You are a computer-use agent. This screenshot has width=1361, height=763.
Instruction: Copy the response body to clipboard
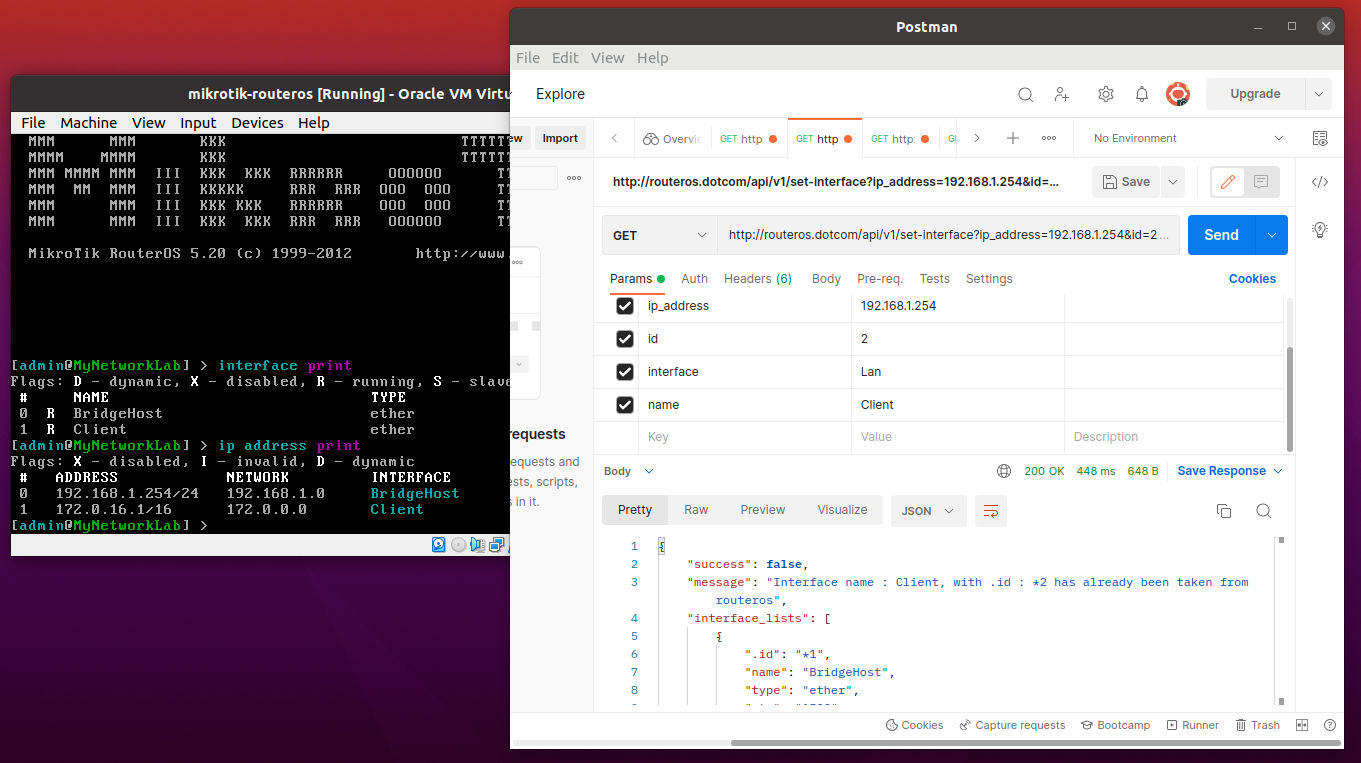(x=1223, y=511)
